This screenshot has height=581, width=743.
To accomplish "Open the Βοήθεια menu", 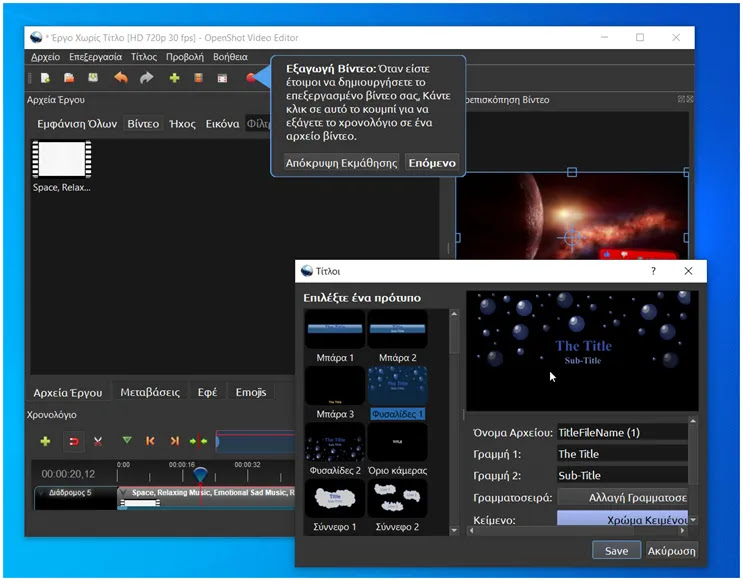I will click(230, 57).
